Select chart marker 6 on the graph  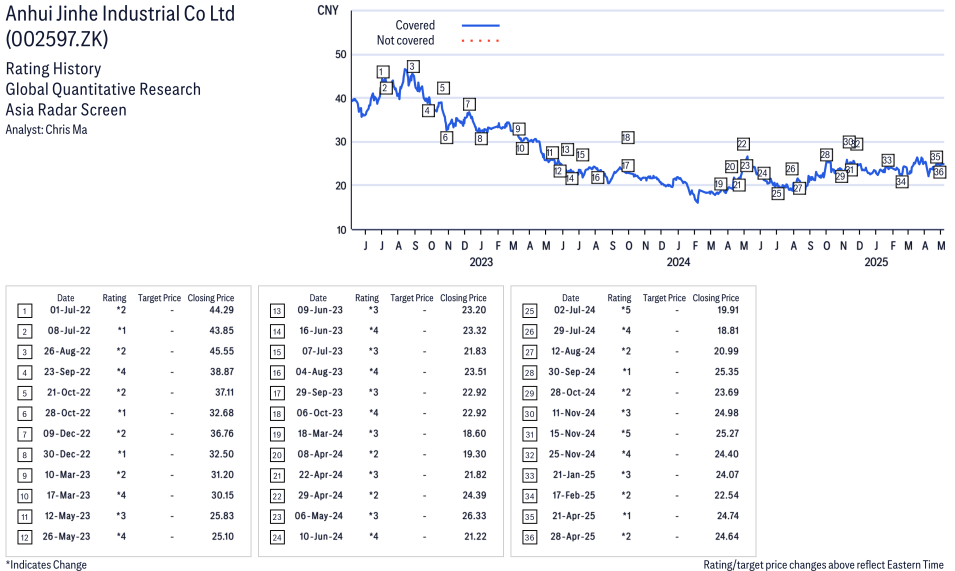point(446,138)
